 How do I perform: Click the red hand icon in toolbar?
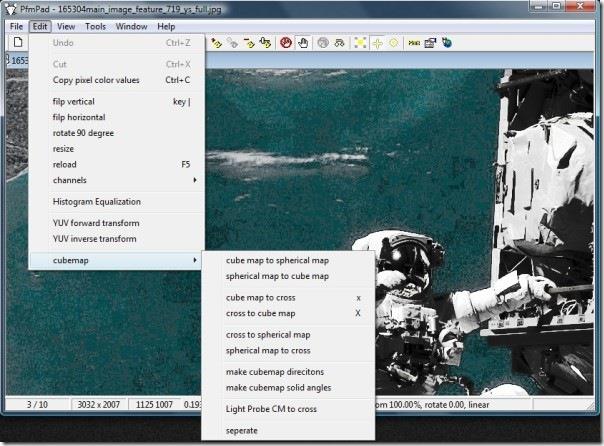(285, 43)
